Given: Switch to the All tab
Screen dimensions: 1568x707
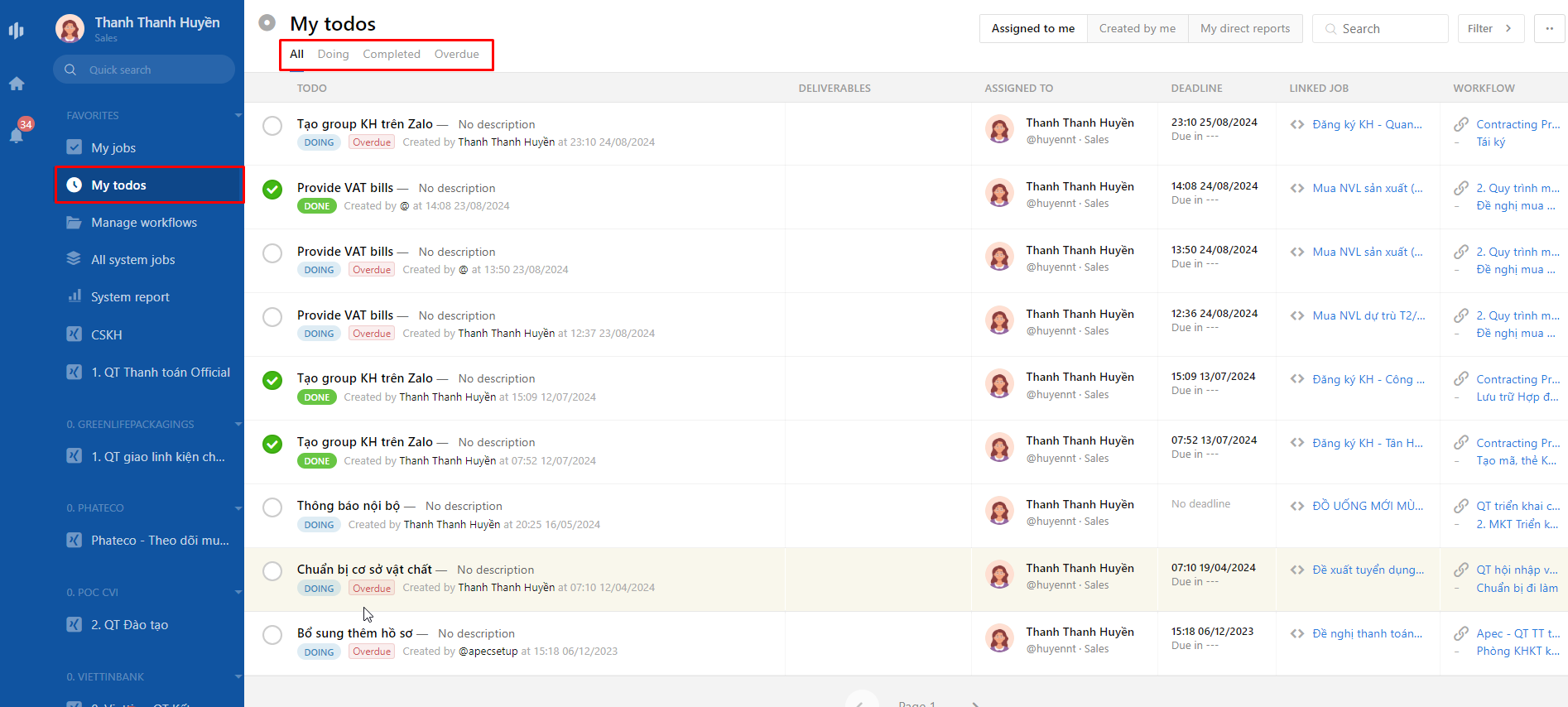Looking at the screenshot, I should 296,54.
